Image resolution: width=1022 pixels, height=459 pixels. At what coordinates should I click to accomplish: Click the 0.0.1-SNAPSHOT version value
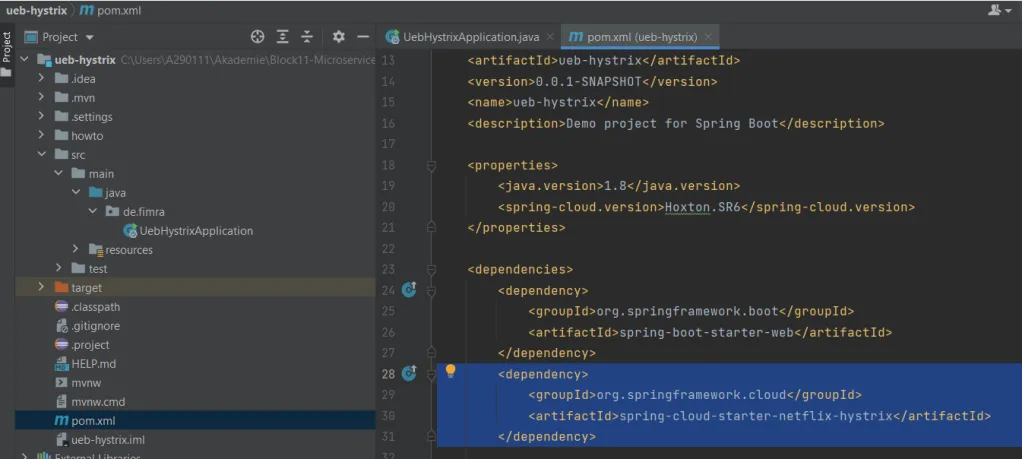tap(589, 82)
